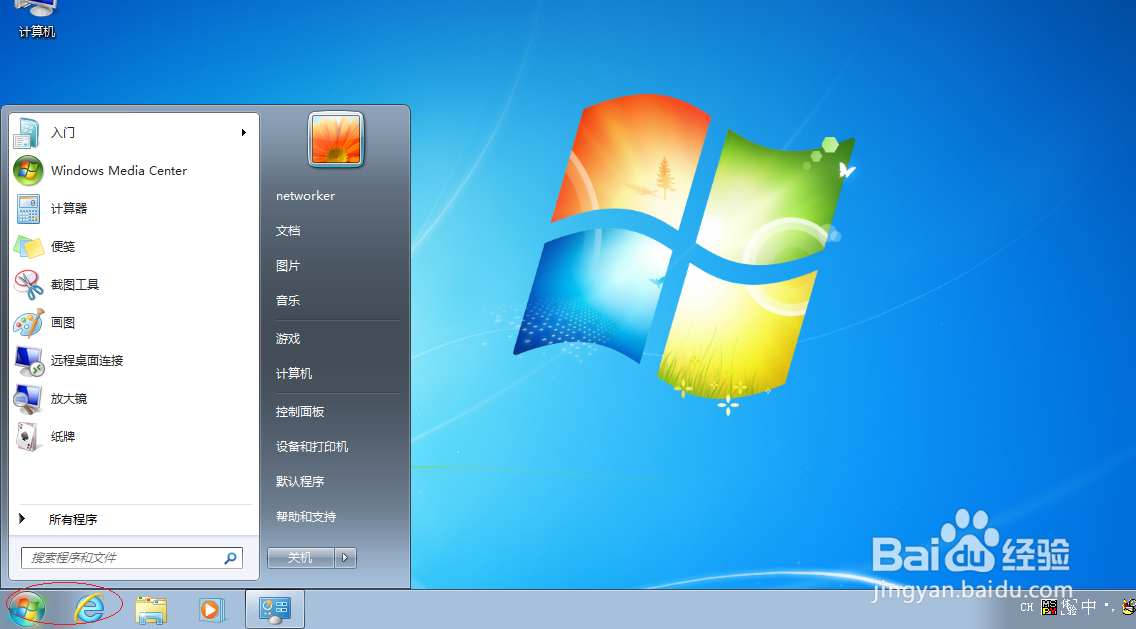Open Default Programs (默认程序)
This screenshot has width=1136, height=629.
tap(300, 482)
